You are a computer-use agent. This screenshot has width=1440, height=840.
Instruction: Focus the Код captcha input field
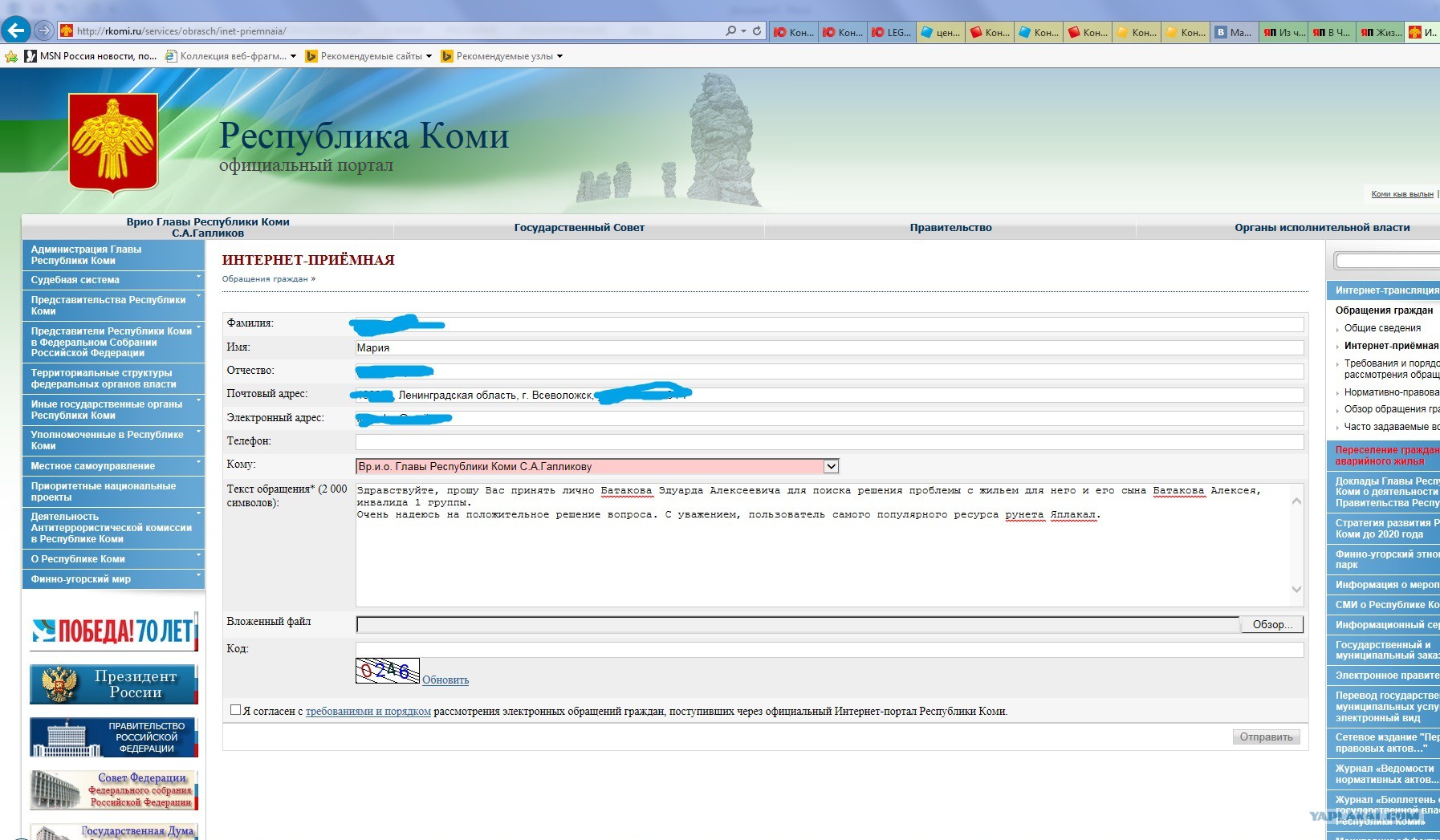tap(829, 650)
